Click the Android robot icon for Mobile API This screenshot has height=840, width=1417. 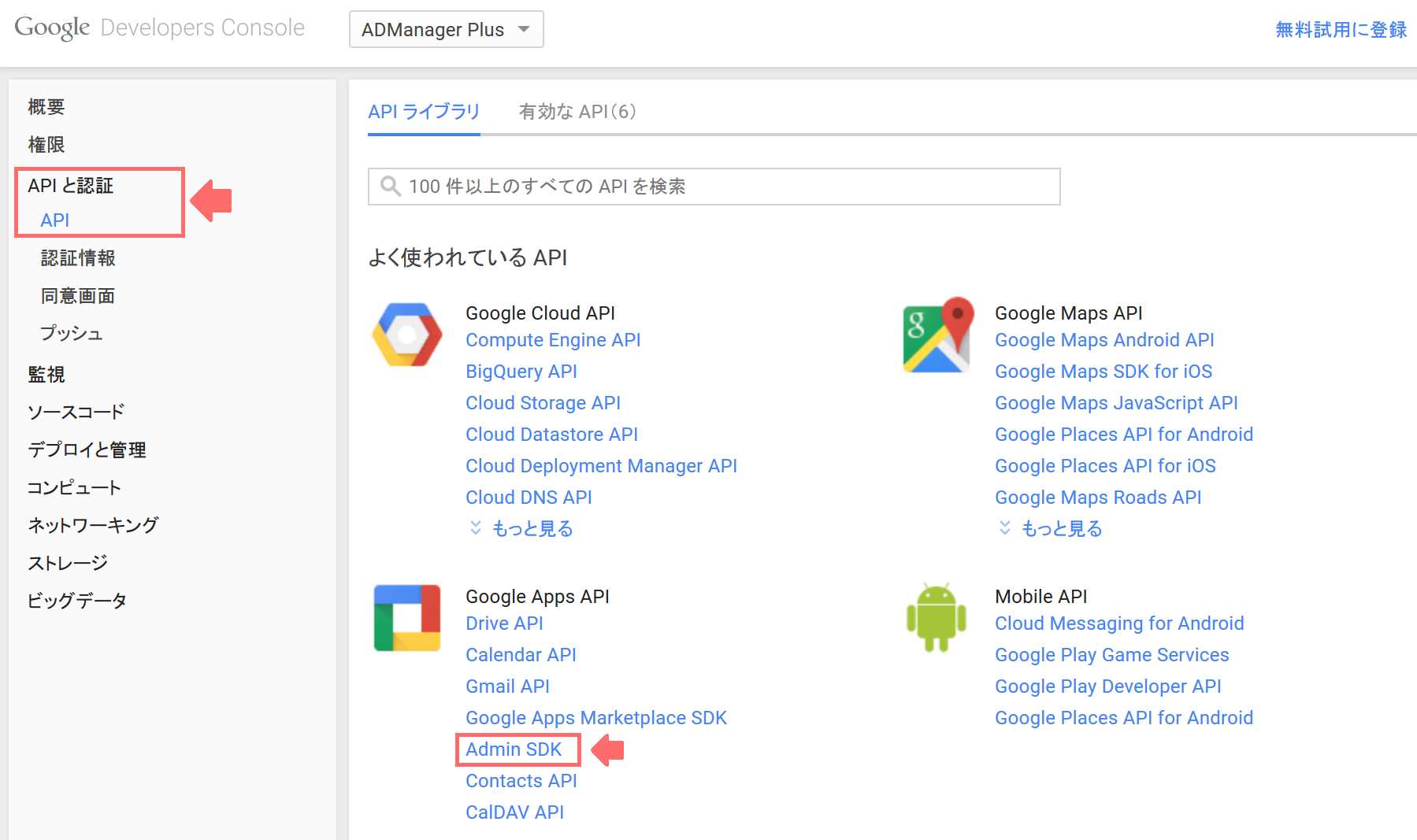pos(936,618)
